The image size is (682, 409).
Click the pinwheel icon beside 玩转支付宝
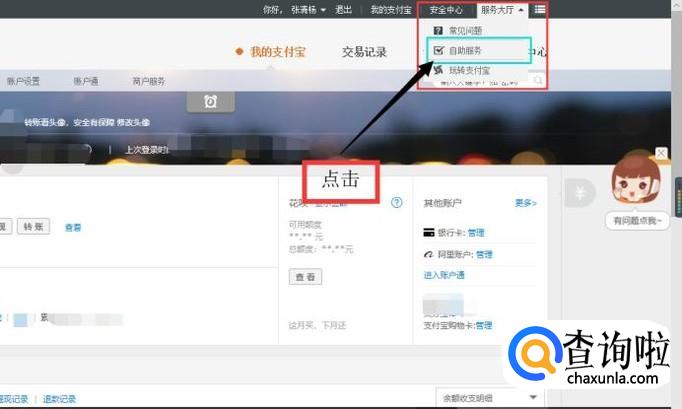pyautogui.click(x=438, y=70)
